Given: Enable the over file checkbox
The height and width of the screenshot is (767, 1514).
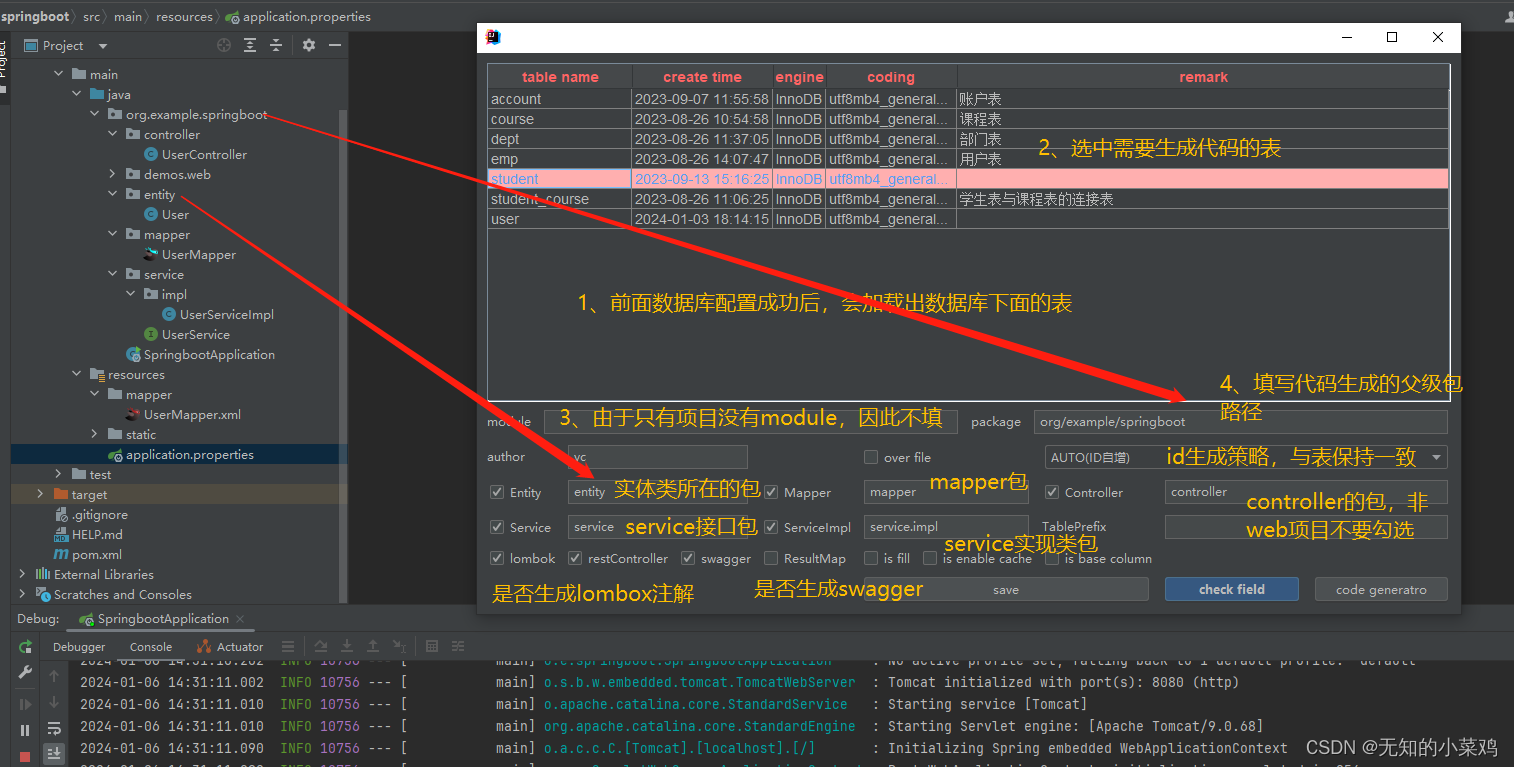Looking at the screenshot, I should (x=871, y=457).
